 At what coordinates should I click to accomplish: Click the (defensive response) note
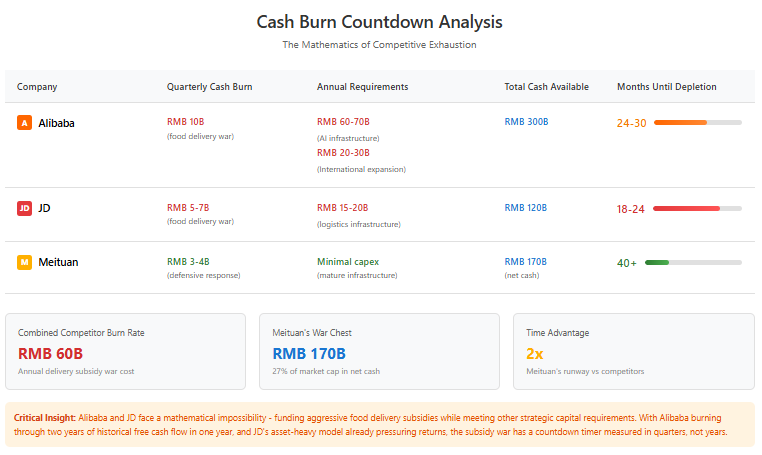point(204,275)
